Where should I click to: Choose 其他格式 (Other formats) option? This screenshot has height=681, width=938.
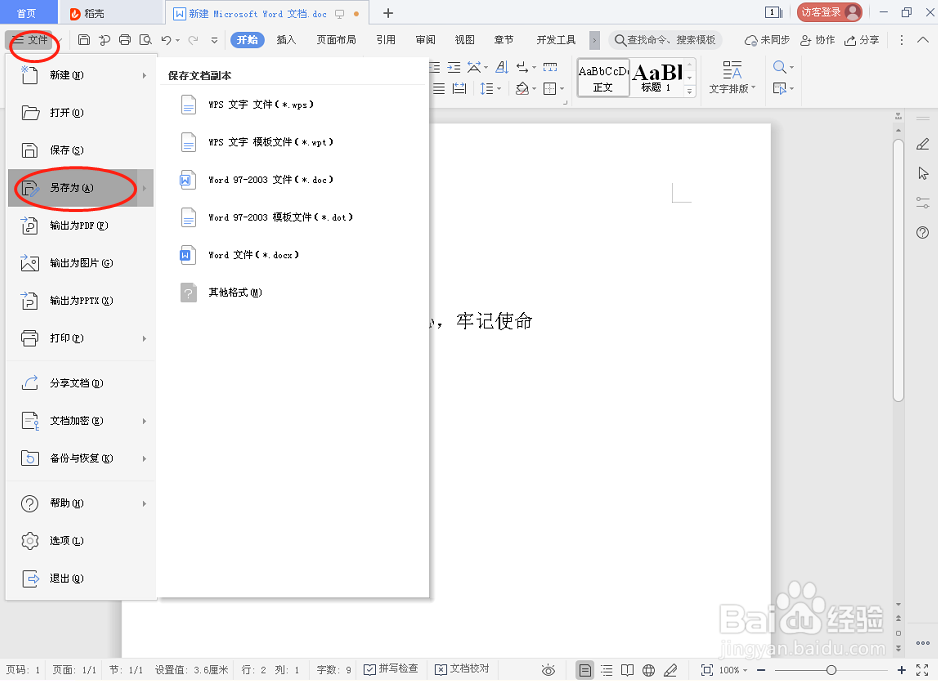coord(293,293)
